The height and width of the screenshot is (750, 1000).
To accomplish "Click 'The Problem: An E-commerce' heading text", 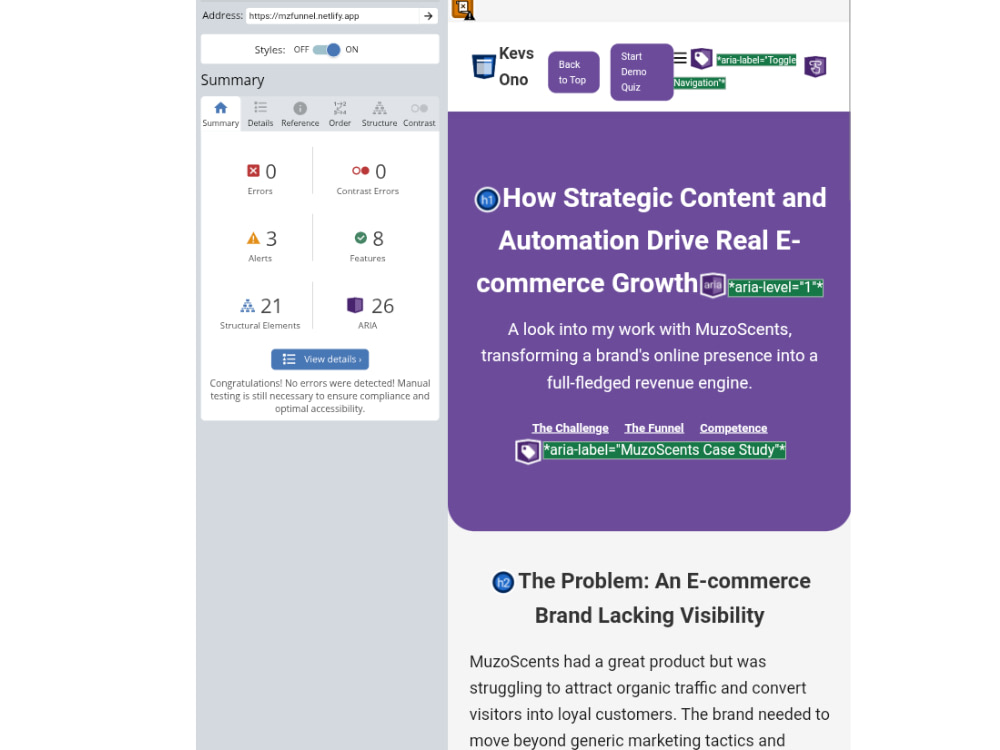I will point(665,581).
